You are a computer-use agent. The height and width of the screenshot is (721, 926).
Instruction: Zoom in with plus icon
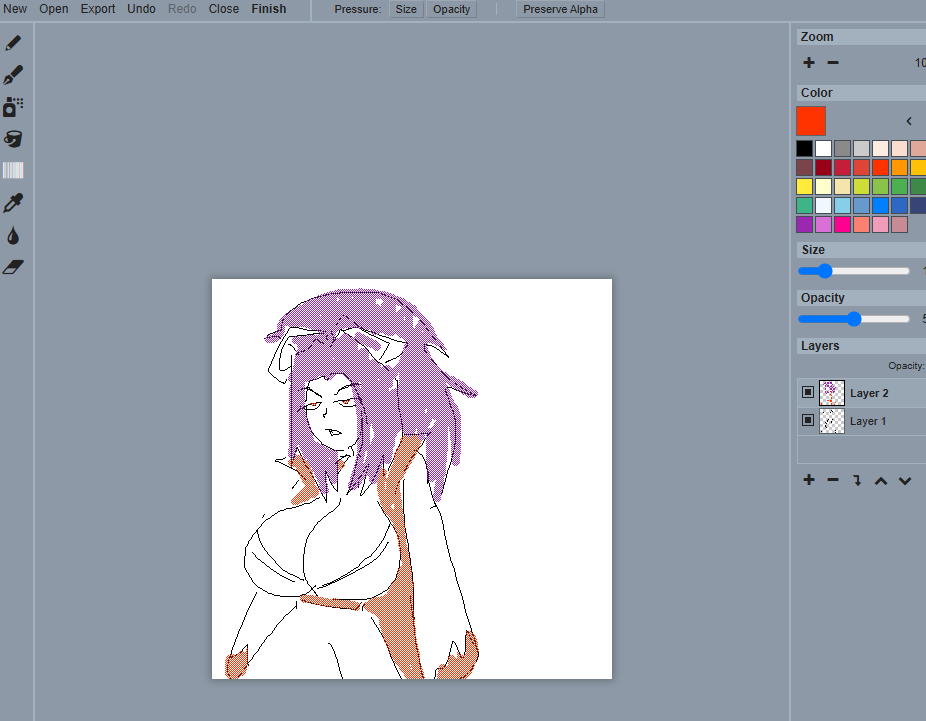(x=809, y=63)
